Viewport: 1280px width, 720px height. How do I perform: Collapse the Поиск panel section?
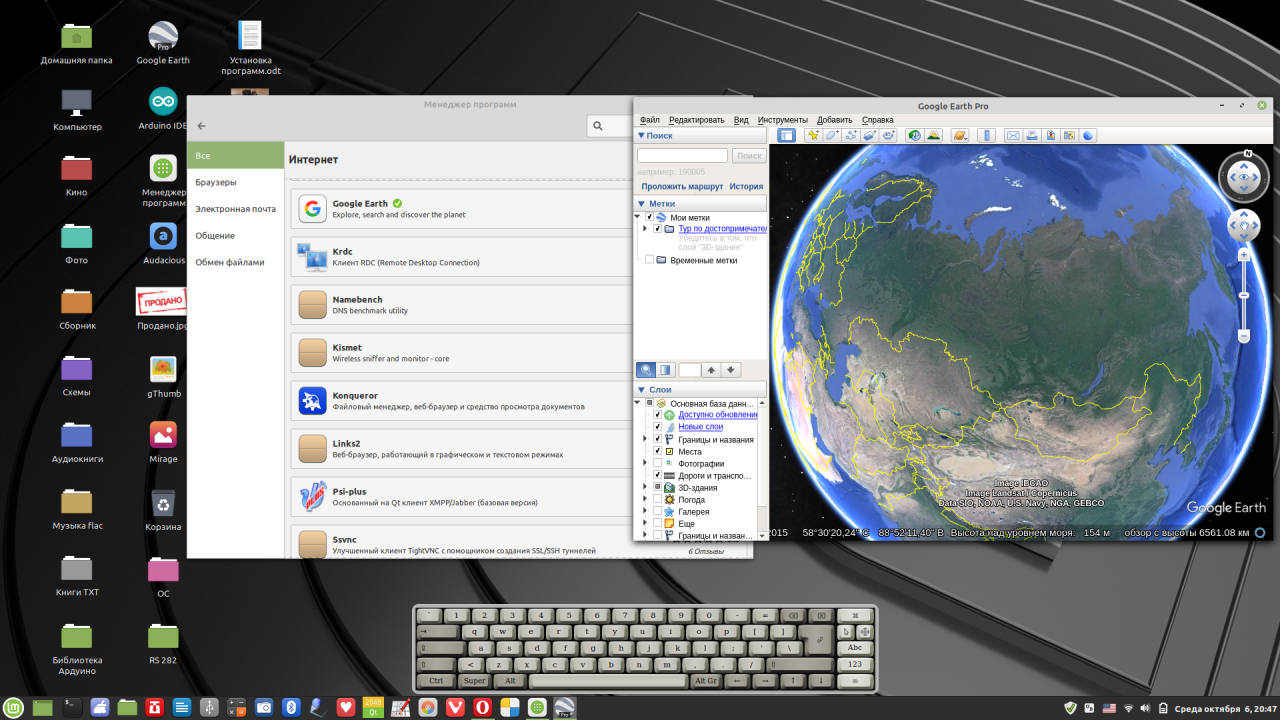click(x=642, y=135)
